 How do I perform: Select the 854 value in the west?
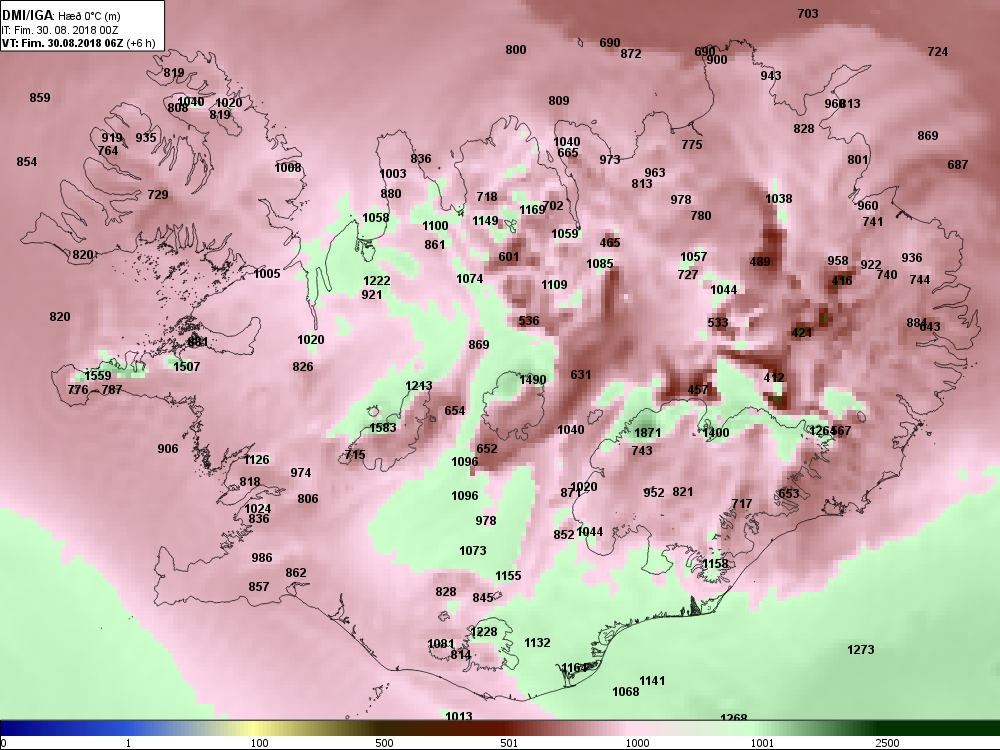[27, 162]
